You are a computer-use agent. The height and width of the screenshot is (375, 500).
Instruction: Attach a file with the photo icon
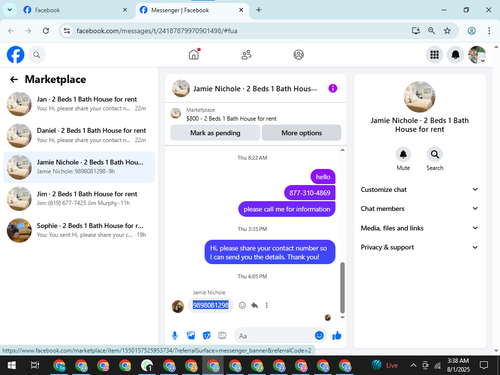[191, 335]
